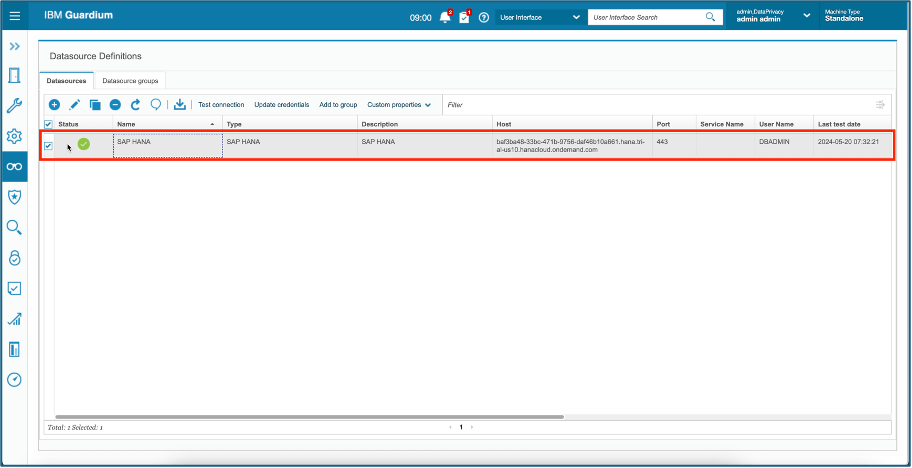Image resolution: width=912 pixels, height=468 pixels.
Task: Open the gear manage icon in sidebar
Action: click(15, 137)
